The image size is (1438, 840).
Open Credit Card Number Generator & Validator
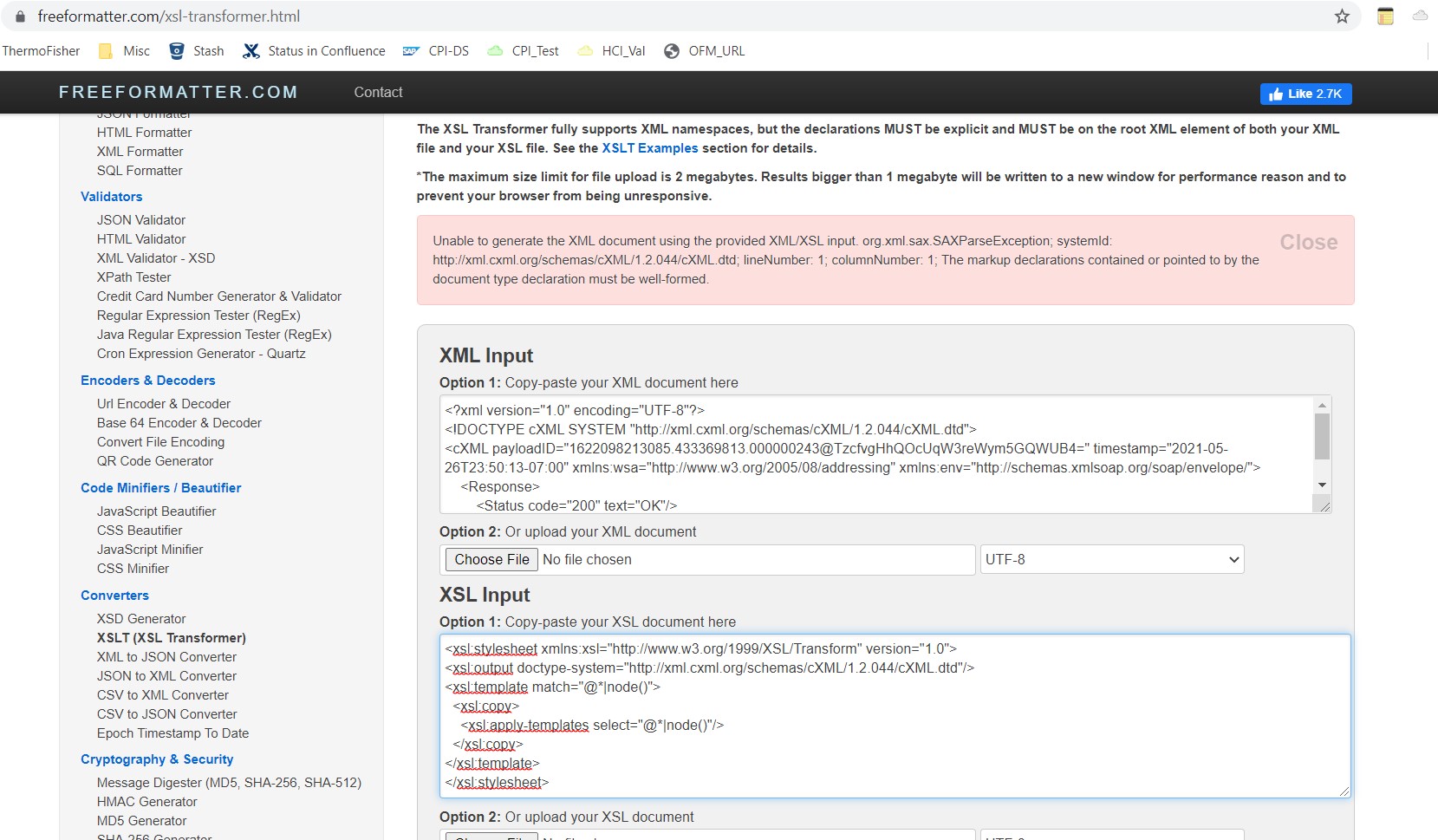point(219,296)
